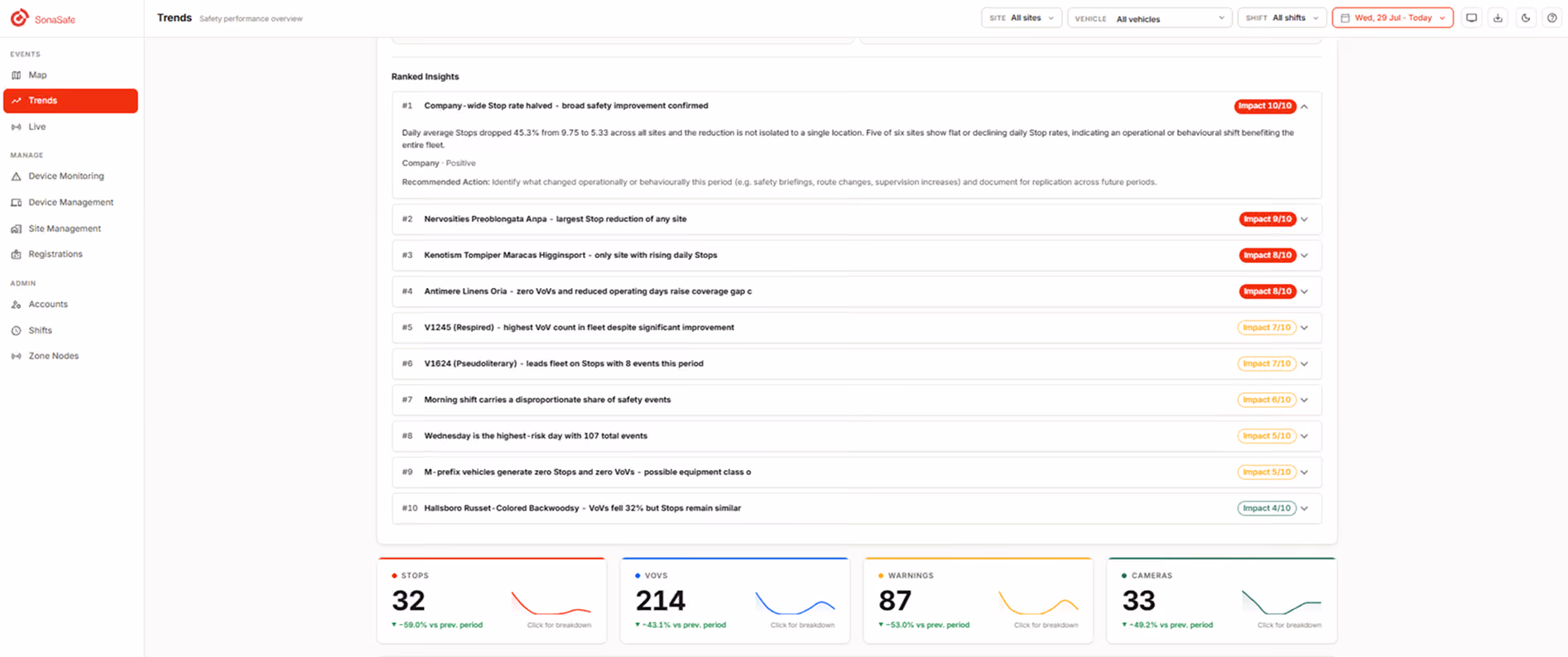Open the date range picker showing Wed, 29 Jul - Today
Viewport: 1568px width, 657px height.
1392,18
